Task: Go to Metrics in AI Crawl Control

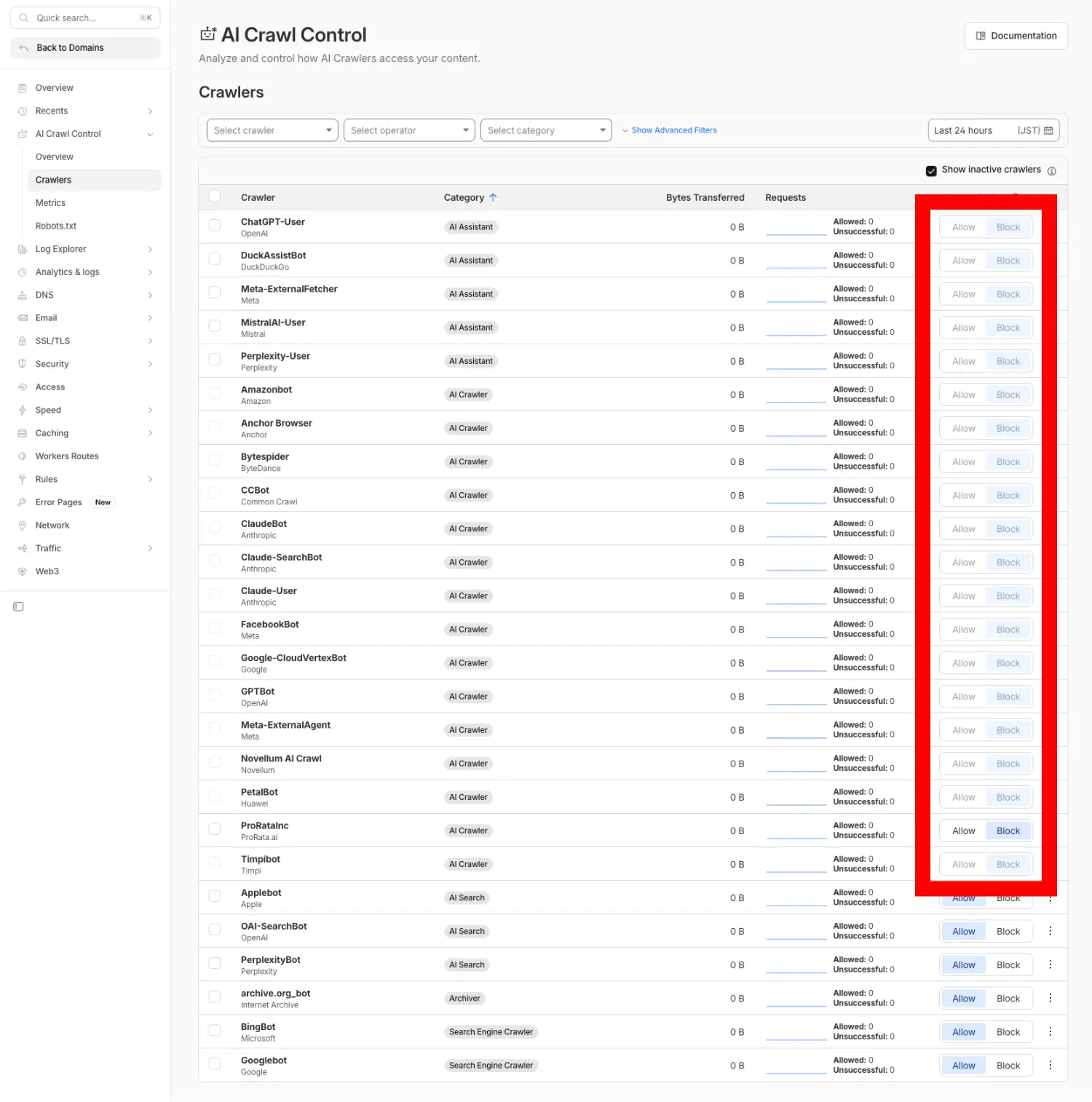Action: (x=50, y=203)
